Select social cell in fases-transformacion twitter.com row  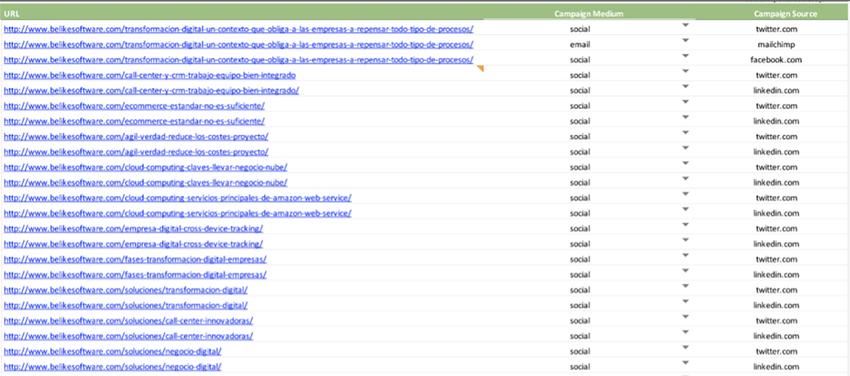coord(580,259)
